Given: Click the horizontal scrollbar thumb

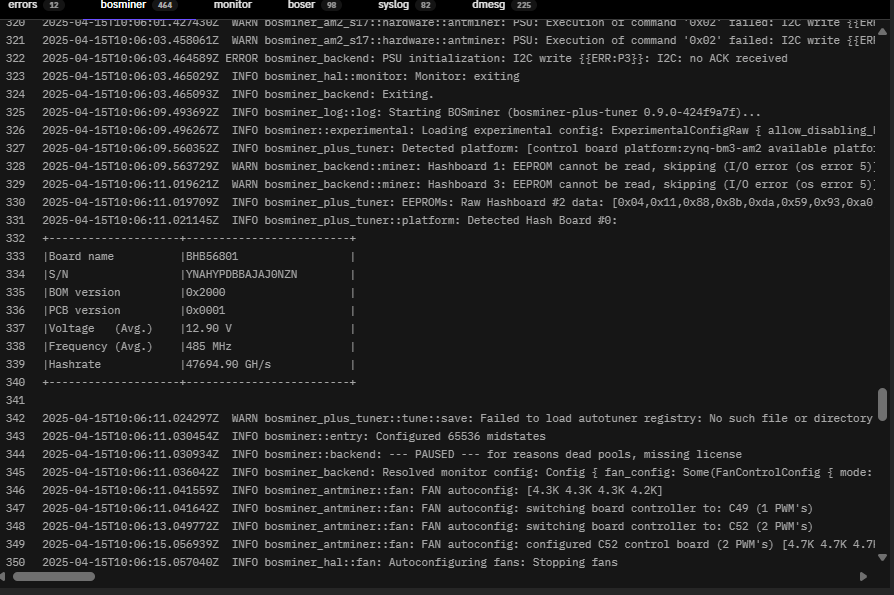Looking at the screenshot, I should coord(54,577).
